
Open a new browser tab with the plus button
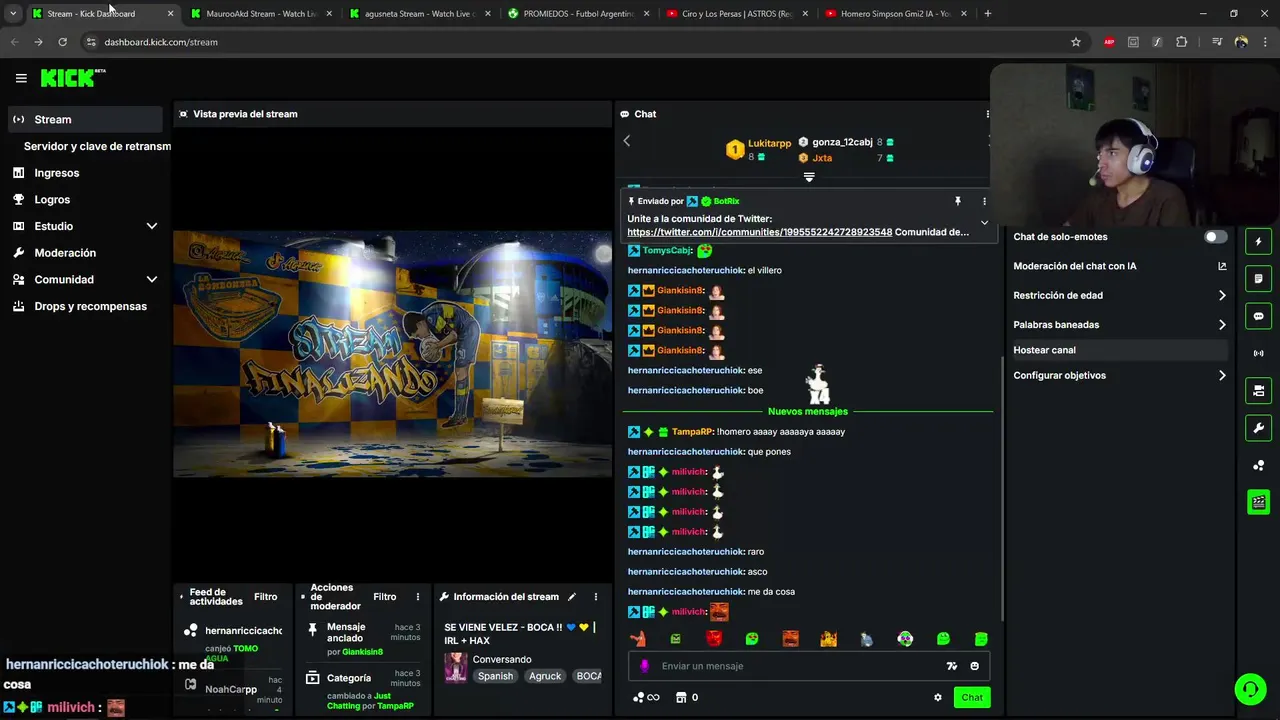[988, 14]
